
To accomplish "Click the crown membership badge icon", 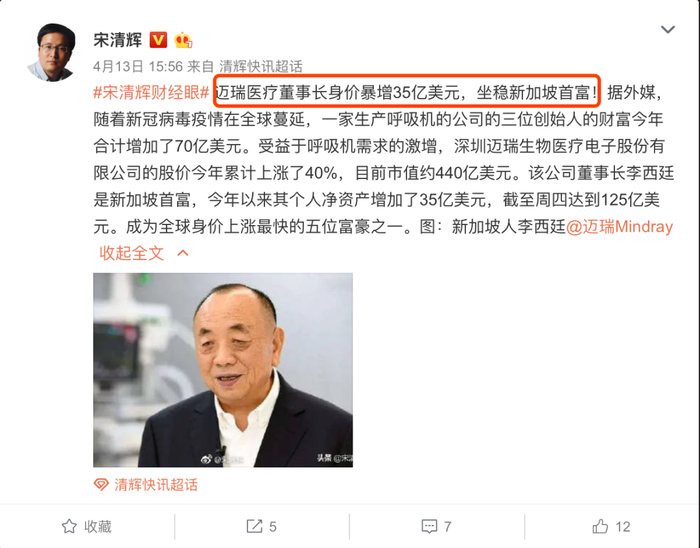I will coord(183,40).
